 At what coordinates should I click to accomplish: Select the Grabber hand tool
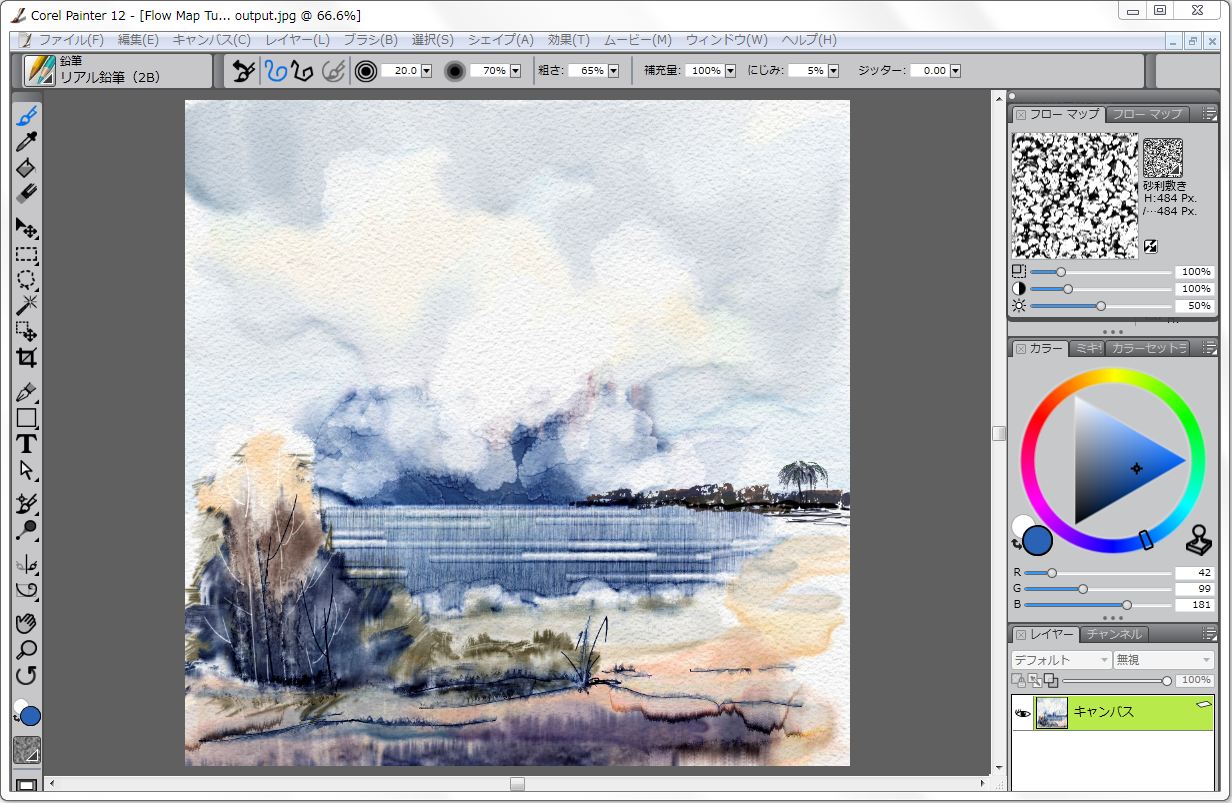tap(27, 624)
